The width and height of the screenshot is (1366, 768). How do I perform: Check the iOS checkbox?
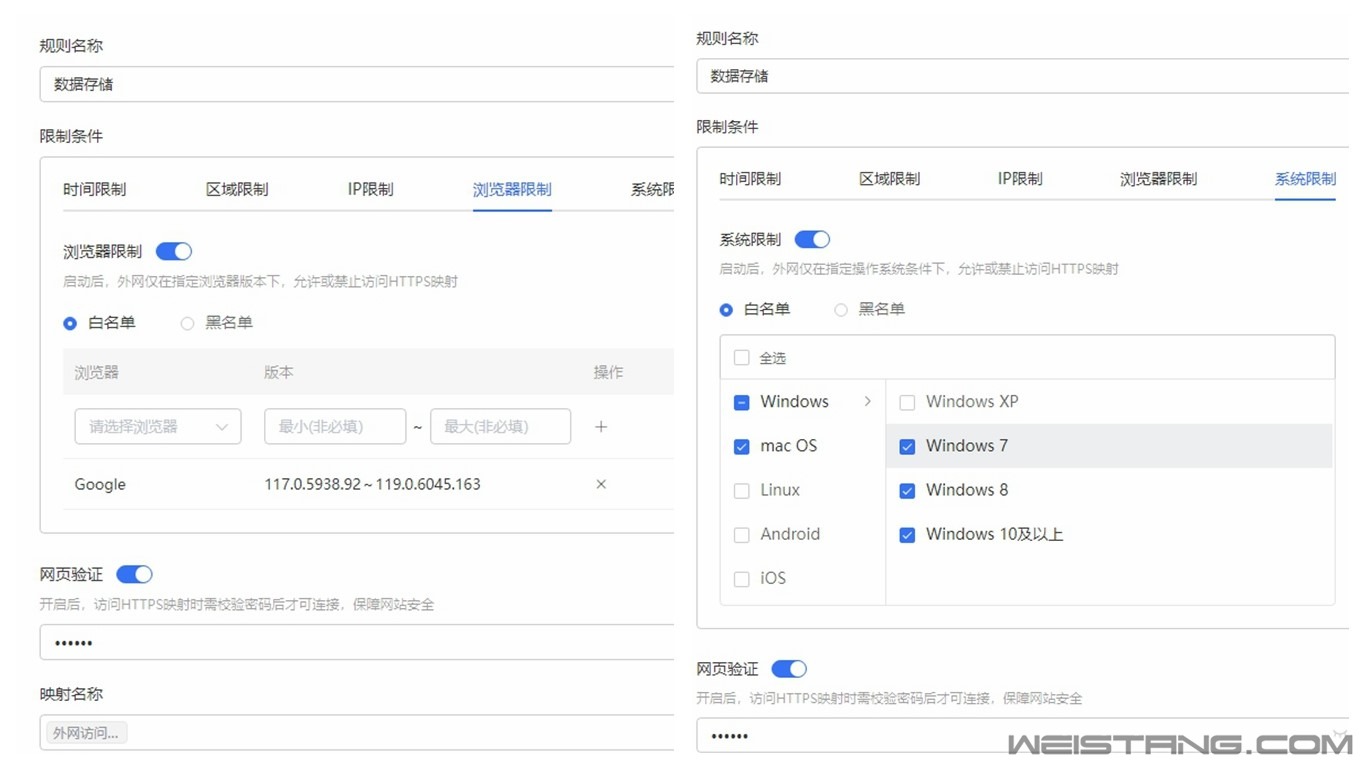(741, 578)
